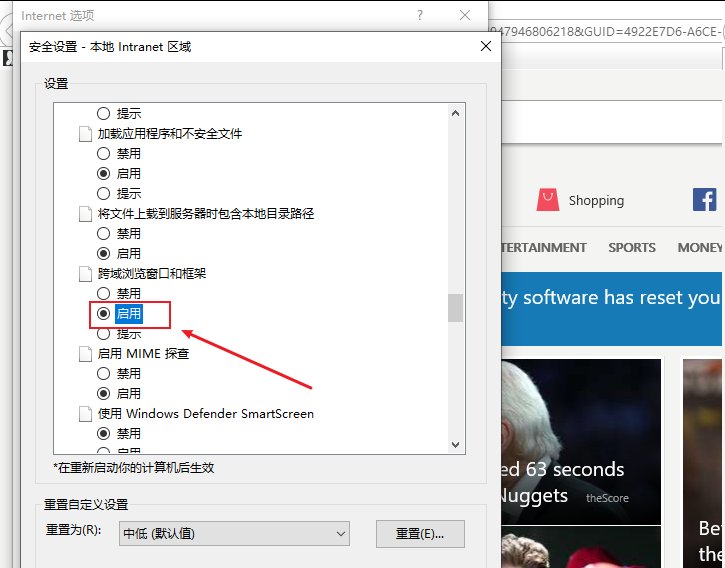Viewport: 725px width, 568px height.
Task: Click document icon beside 启用 MIME 探查
Action: tap(85, 354)
